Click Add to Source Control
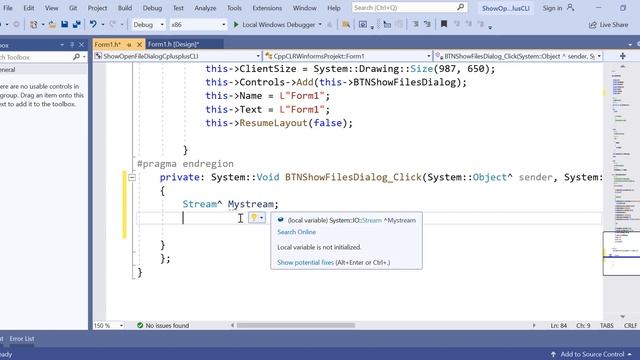 click(x=591, y=354)
